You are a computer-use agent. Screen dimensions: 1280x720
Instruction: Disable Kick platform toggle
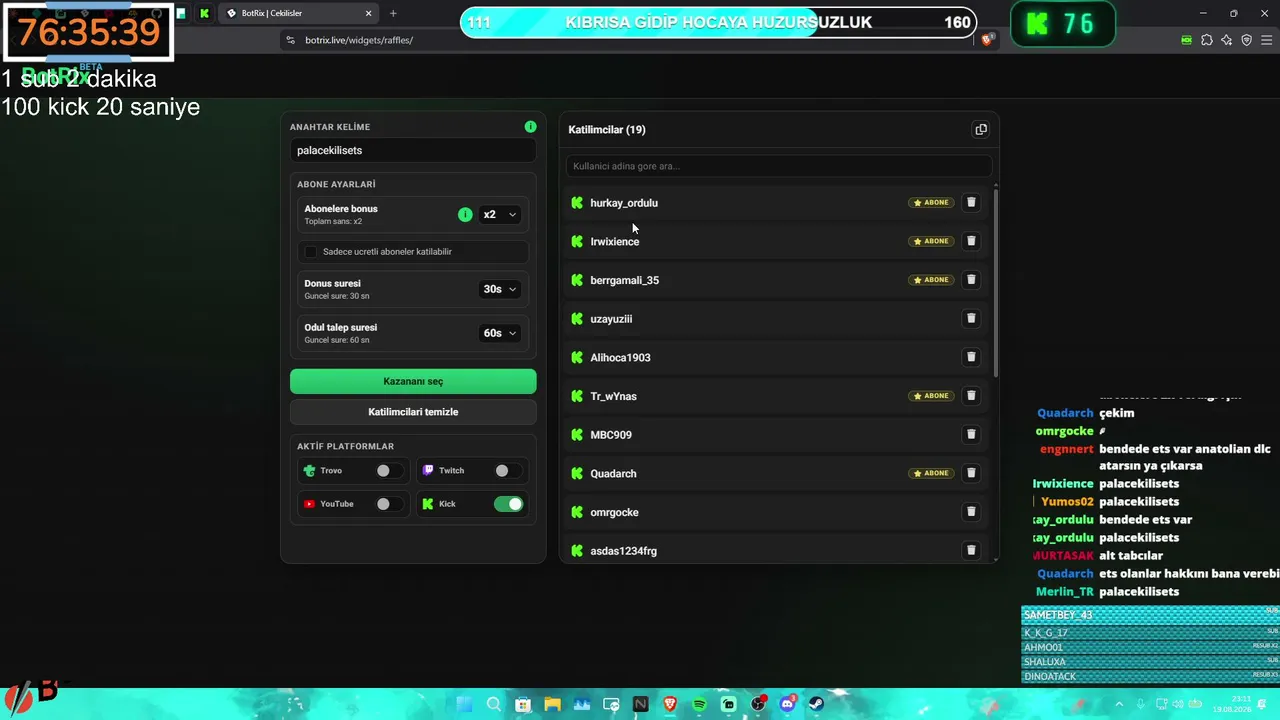[x=508, y=504]
